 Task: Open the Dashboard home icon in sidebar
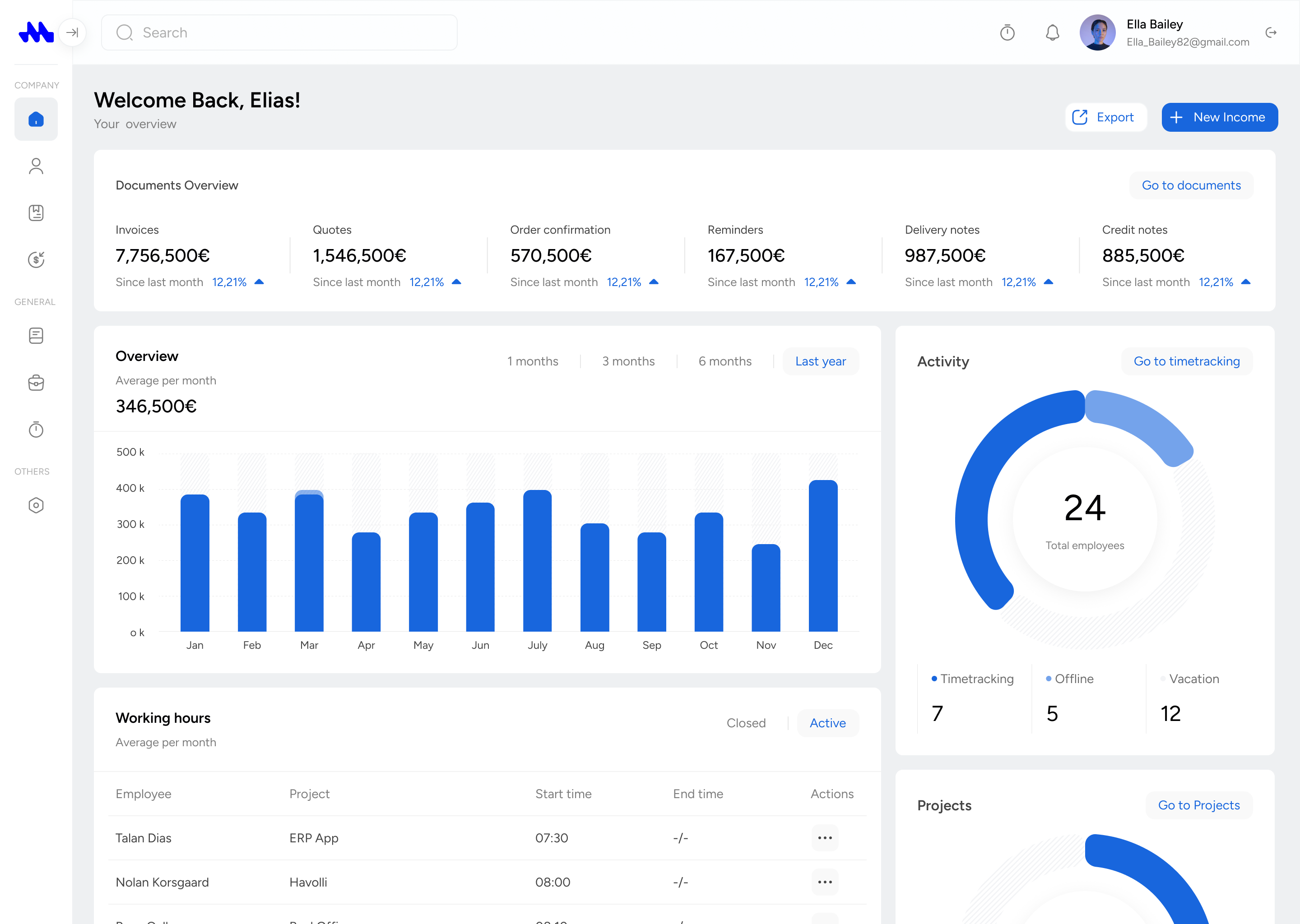36,119
